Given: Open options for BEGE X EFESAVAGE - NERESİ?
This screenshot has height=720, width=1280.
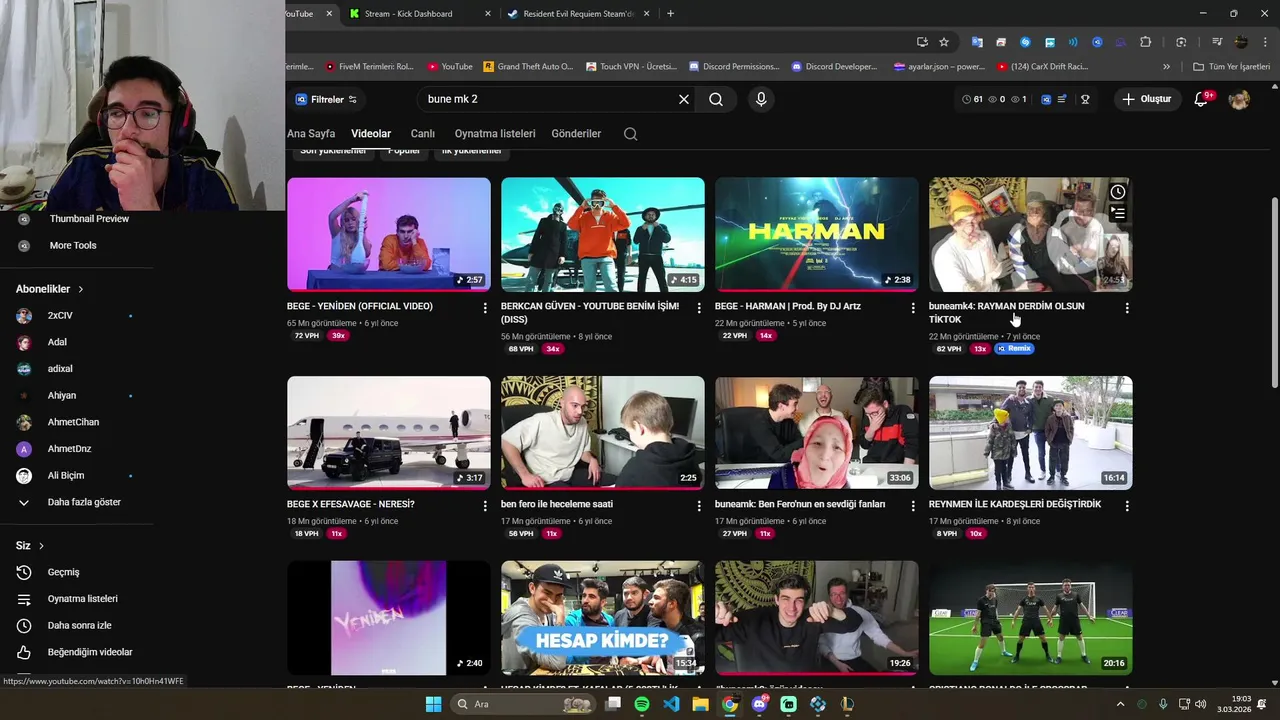Looking at the screenshot, I should pyautogui.click(x=485, y=506).
